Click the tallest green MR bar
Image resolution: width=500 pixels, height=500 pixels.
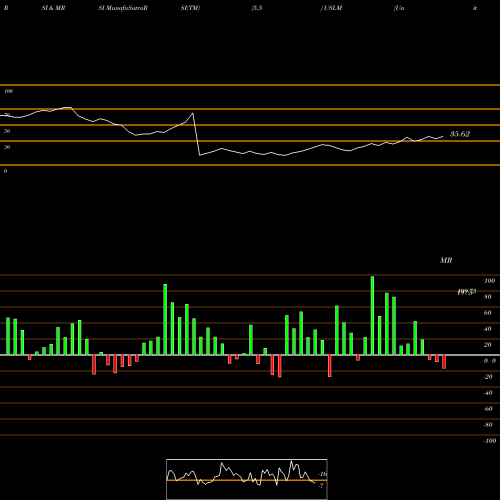372,315
